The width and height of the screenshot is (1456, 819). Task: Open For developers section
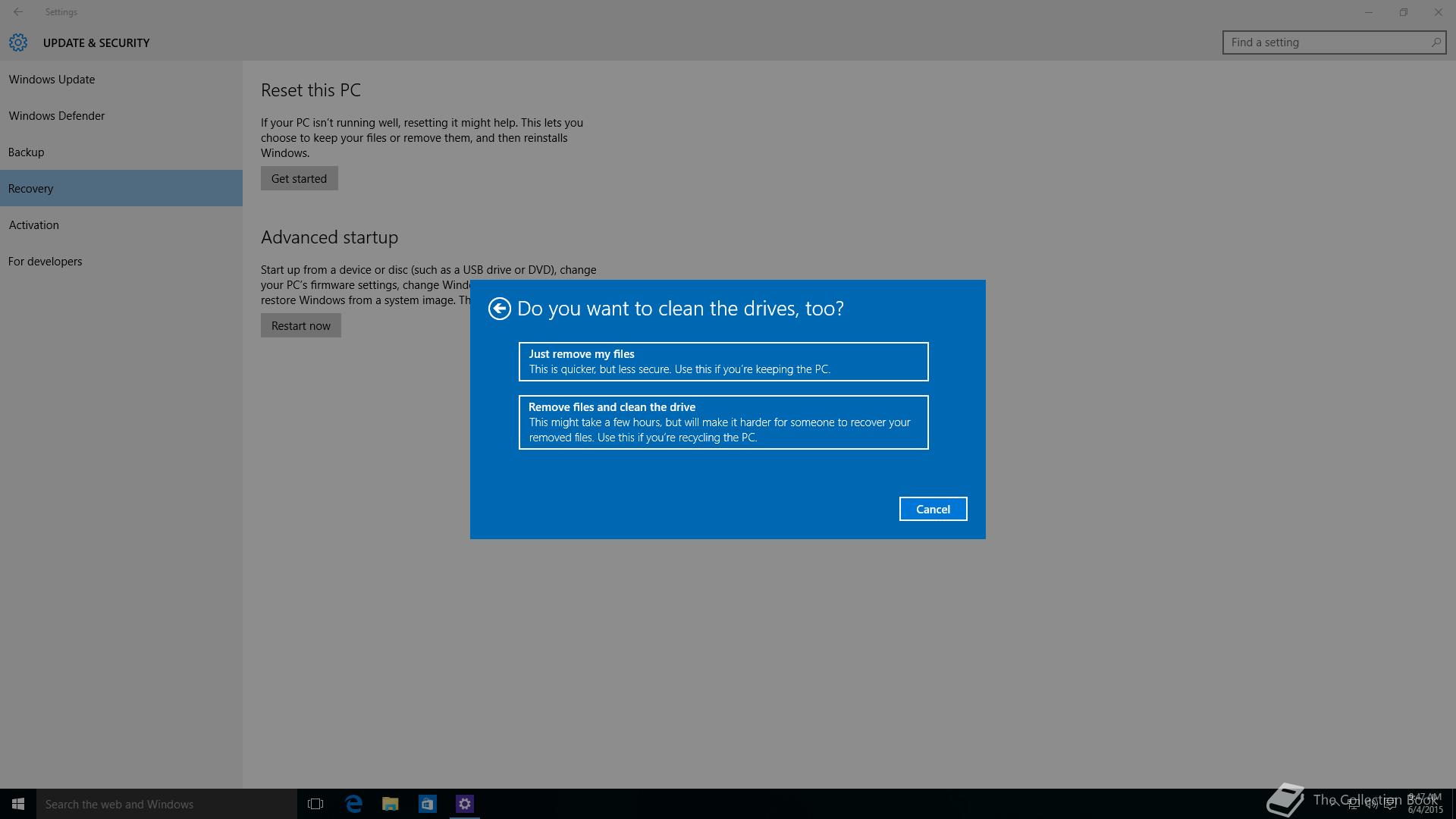121,261
